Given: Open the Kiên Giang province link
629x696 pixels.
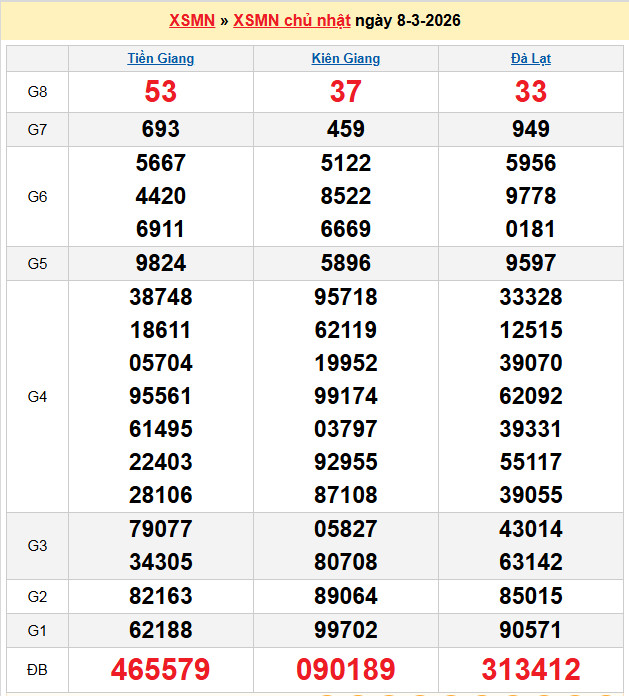Looking at the screenshot, I should [x=346, y=58].
